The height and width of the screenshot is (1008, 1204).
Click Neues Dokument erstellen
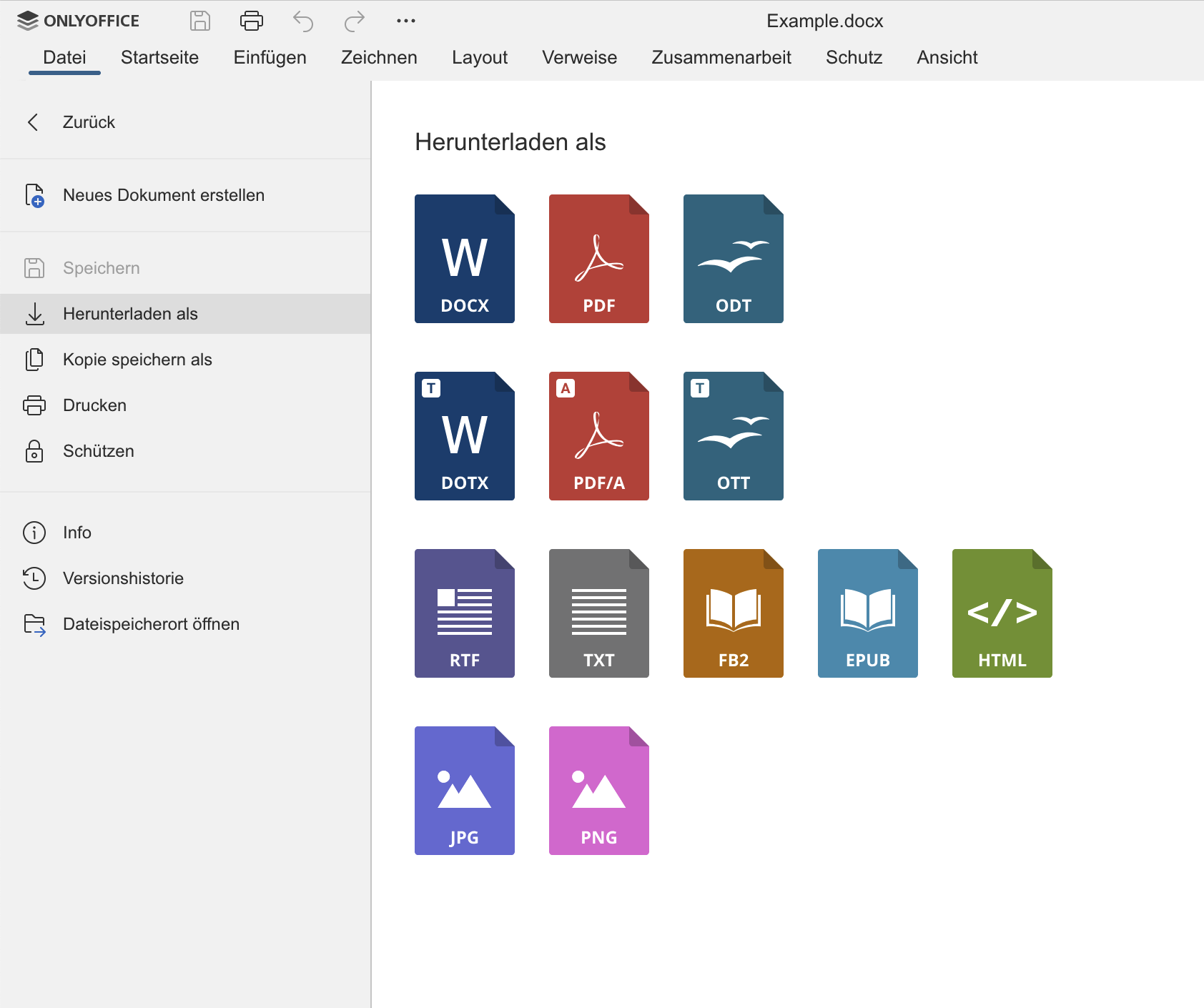pyautogui.click(x=163, y=195)
